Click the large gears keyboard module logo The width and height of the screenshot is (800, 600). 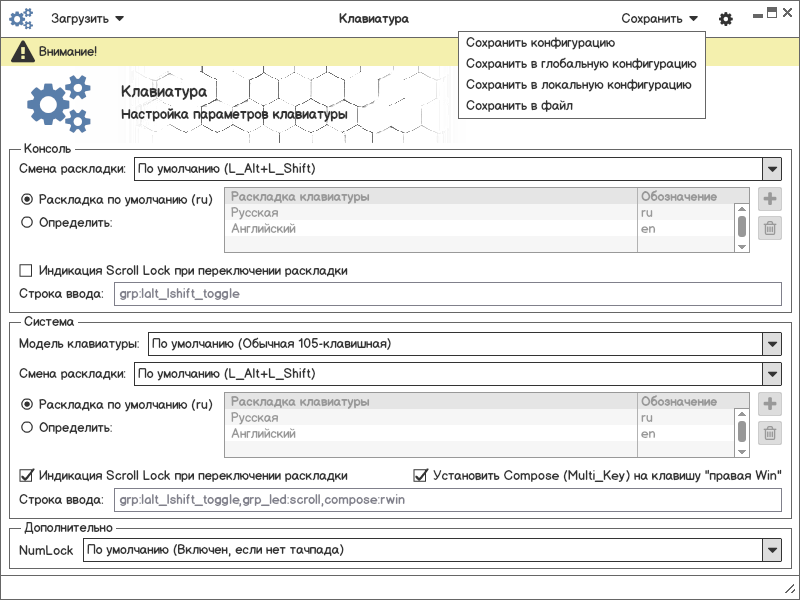tap(59, 103)
